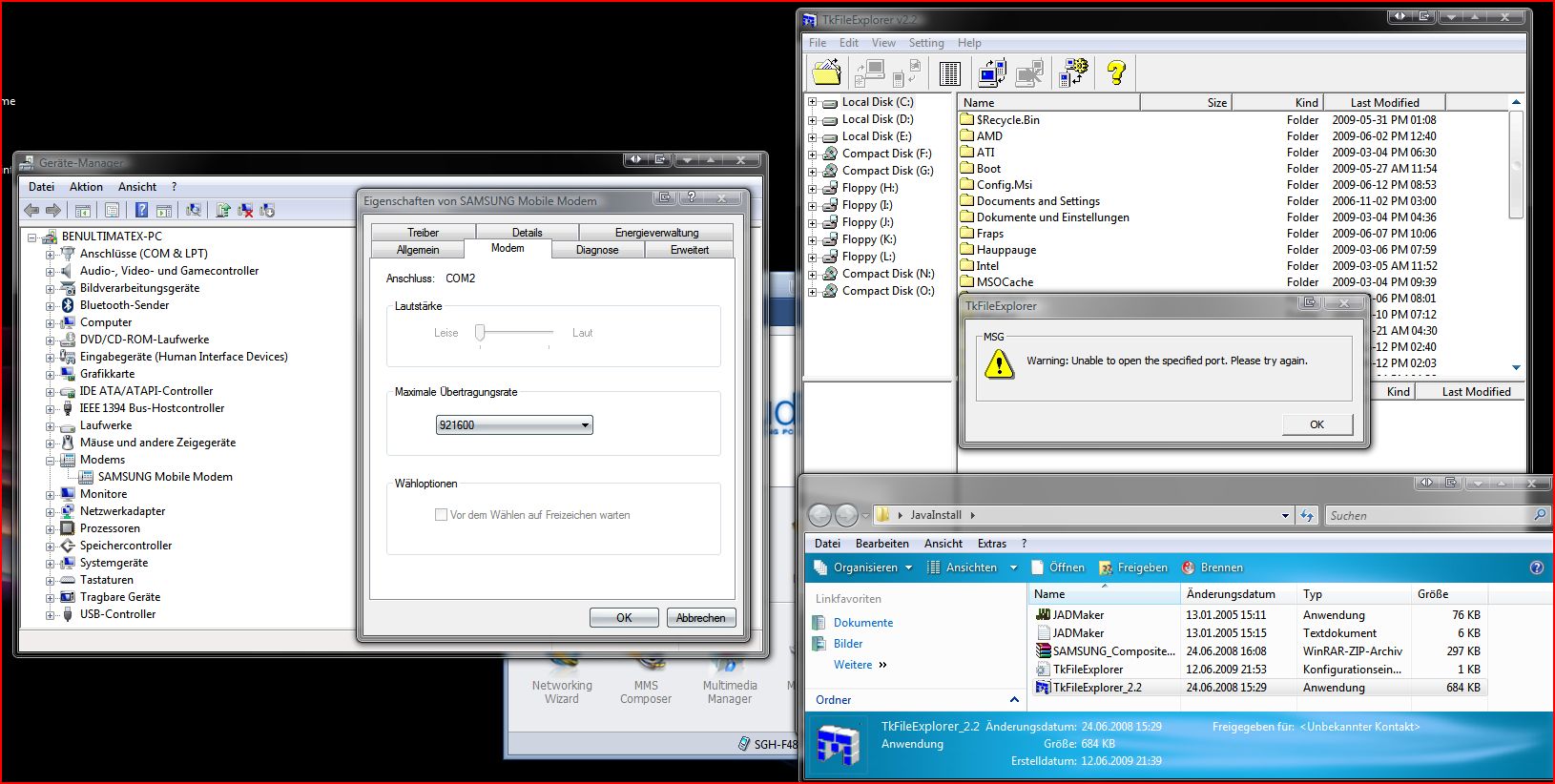The width and height of the screenshot is (1555, 784).
Task: Switch to the Treiber tab
Action: [423, 233]
